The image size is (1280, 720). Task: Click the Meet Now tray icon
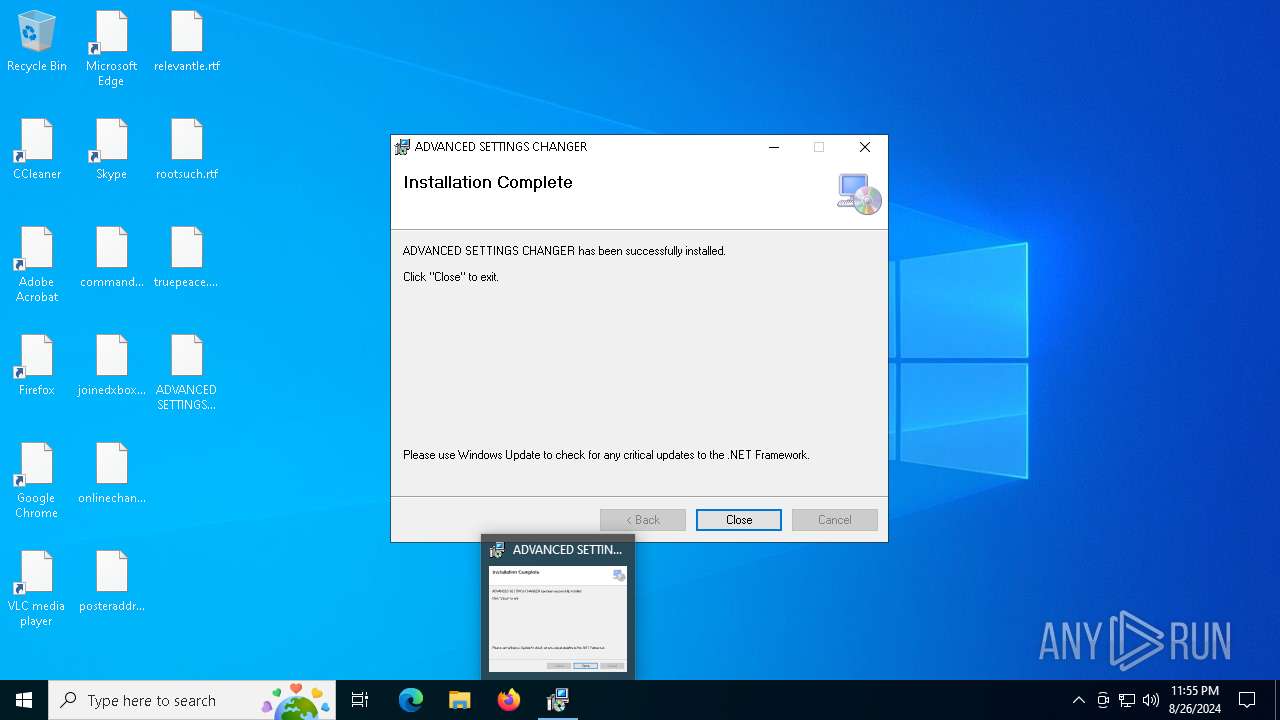1103,700
